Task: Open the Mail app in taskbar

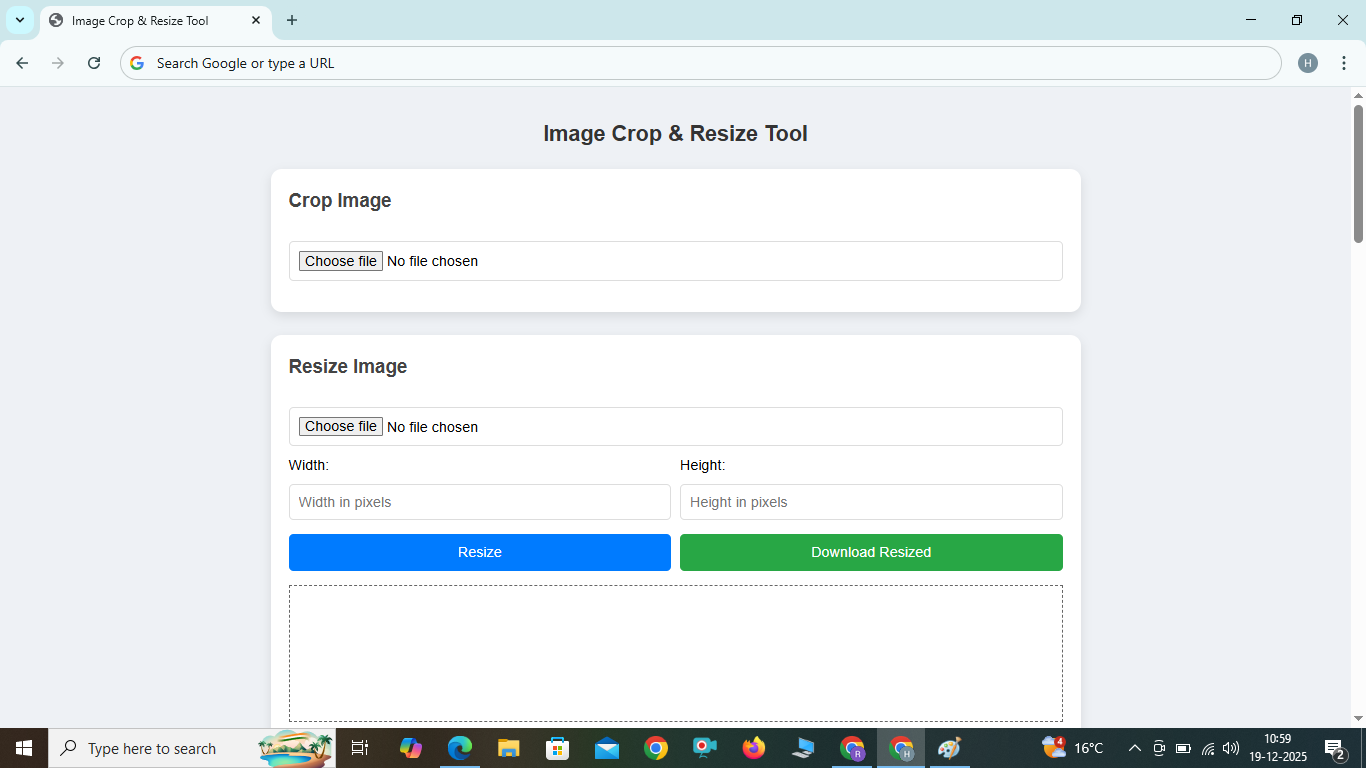Action: click(606, 748)
